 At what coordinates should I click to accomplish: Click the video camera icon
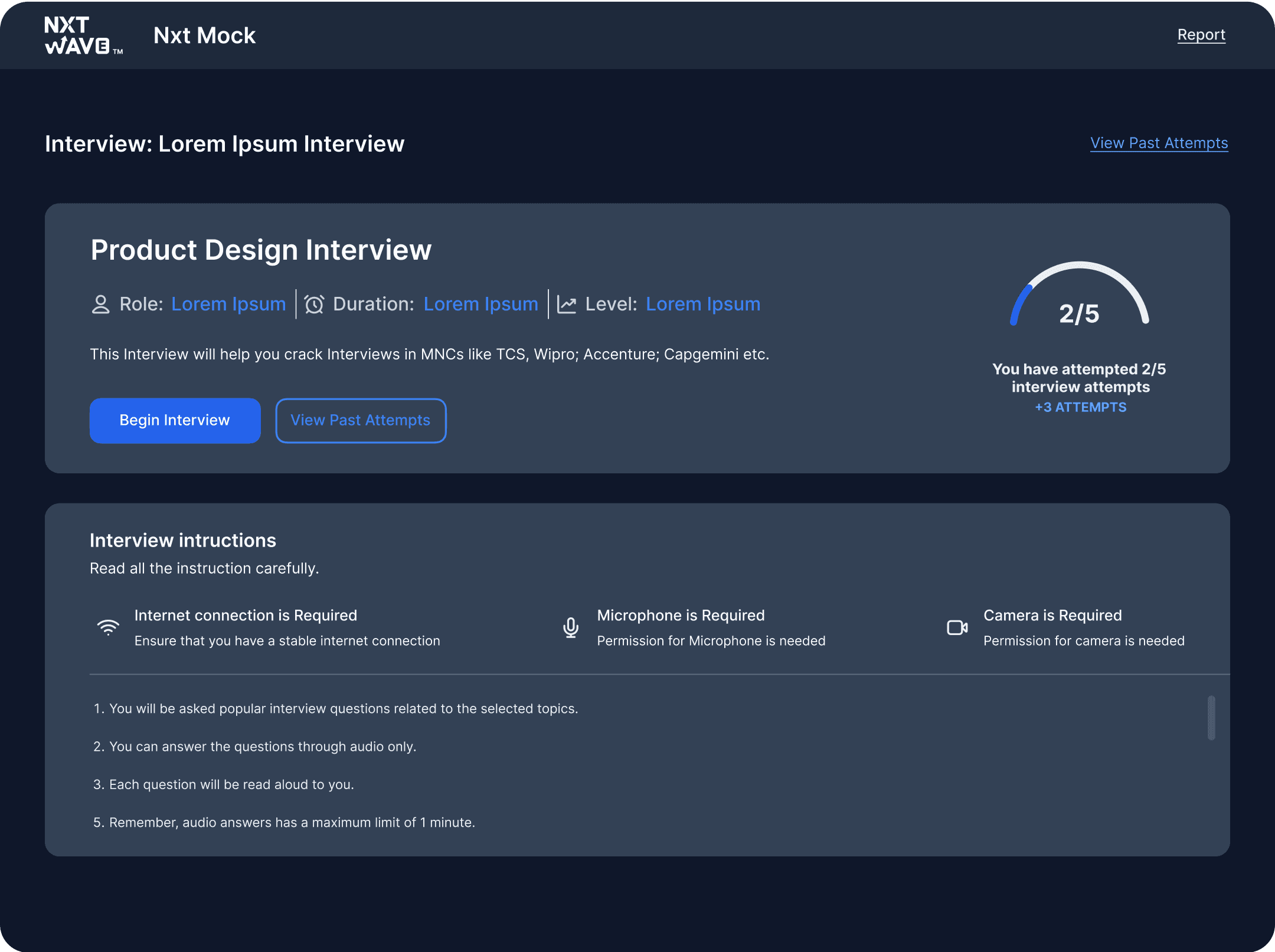pyautogui.click(x=957, y=627)
